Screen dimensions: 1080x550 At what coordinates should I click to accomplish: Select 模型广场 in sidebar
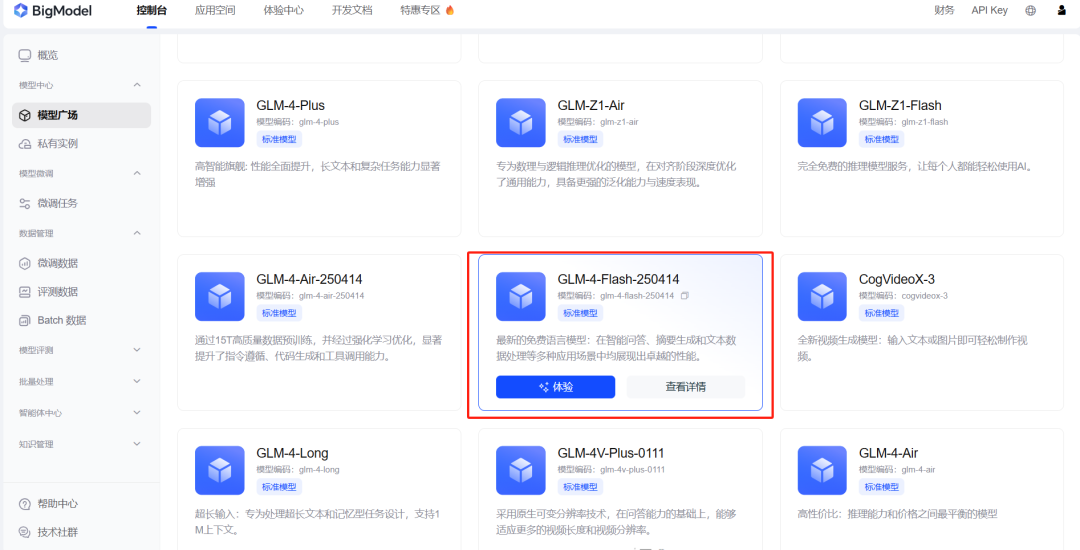click(81, 115)
